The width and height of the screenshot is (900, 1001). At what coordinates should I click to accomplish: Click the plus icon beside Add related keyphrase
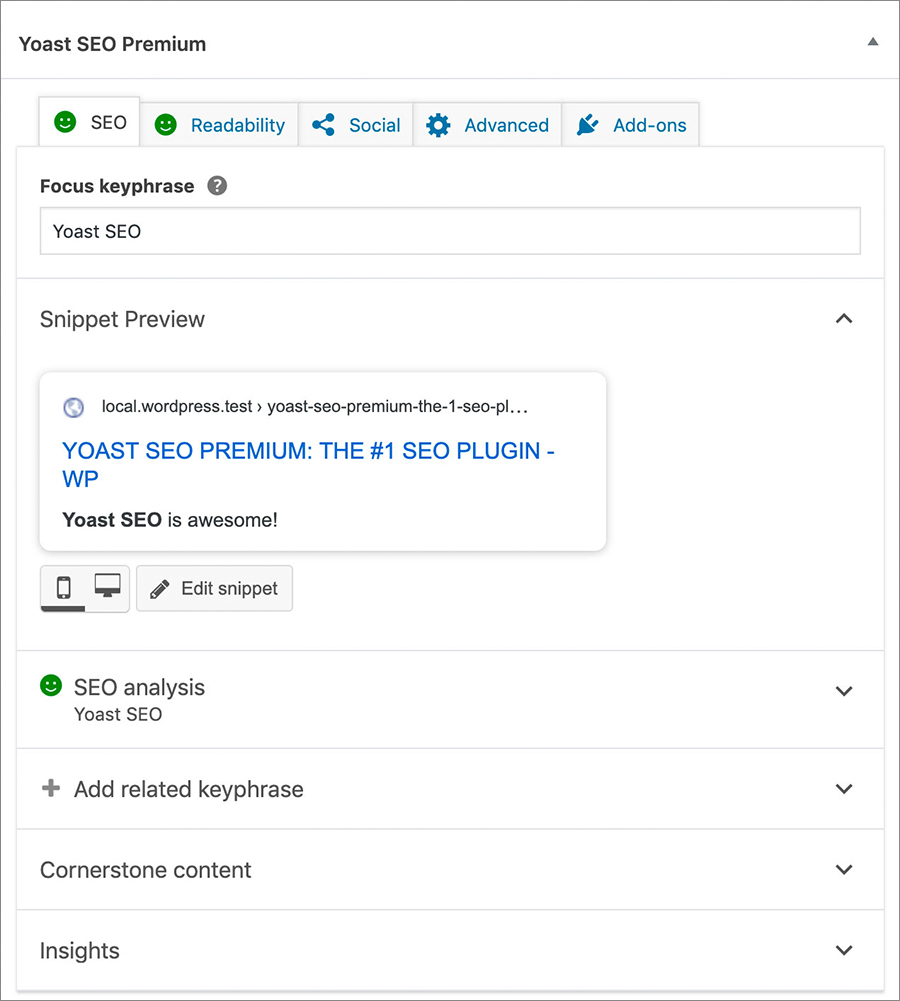click(51, 788)
